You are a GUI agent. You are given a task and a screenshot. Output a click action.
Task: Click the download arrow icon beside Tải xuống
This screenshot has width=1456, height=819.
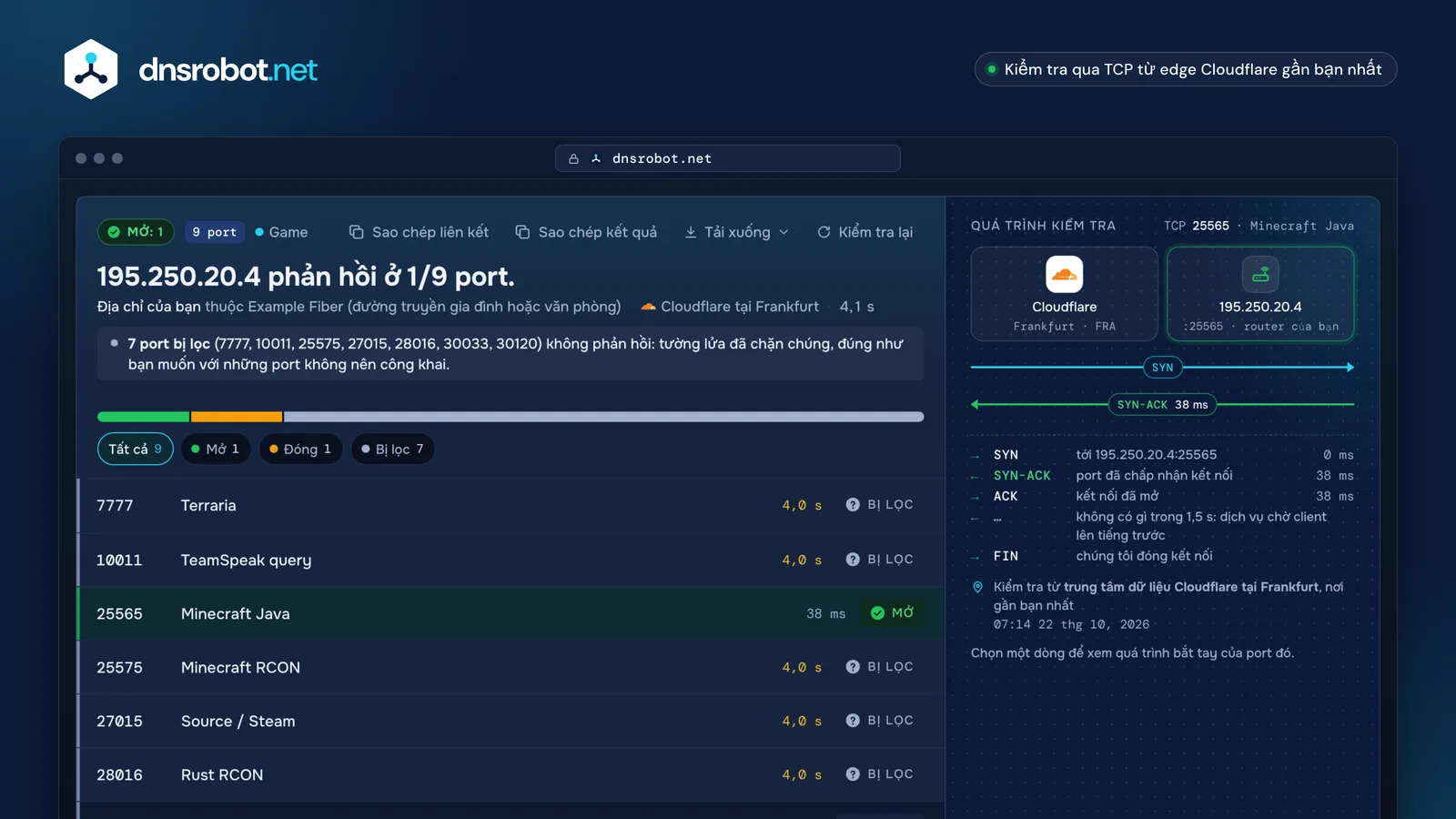691,232
